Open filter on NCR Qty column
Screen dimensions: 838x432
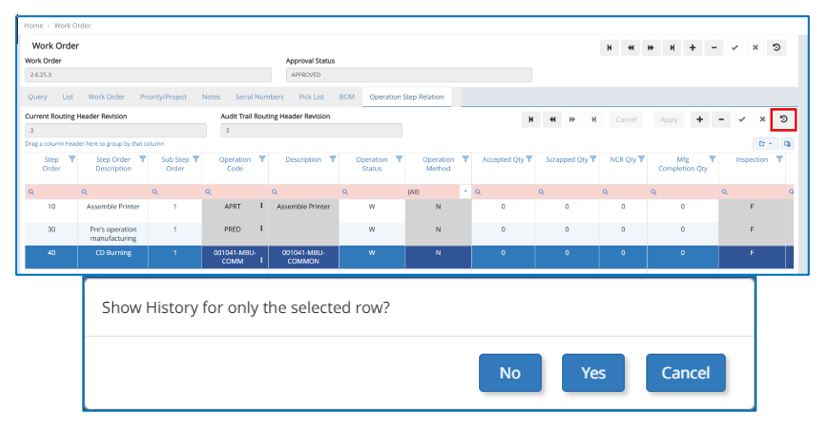(x=641, y=159)
